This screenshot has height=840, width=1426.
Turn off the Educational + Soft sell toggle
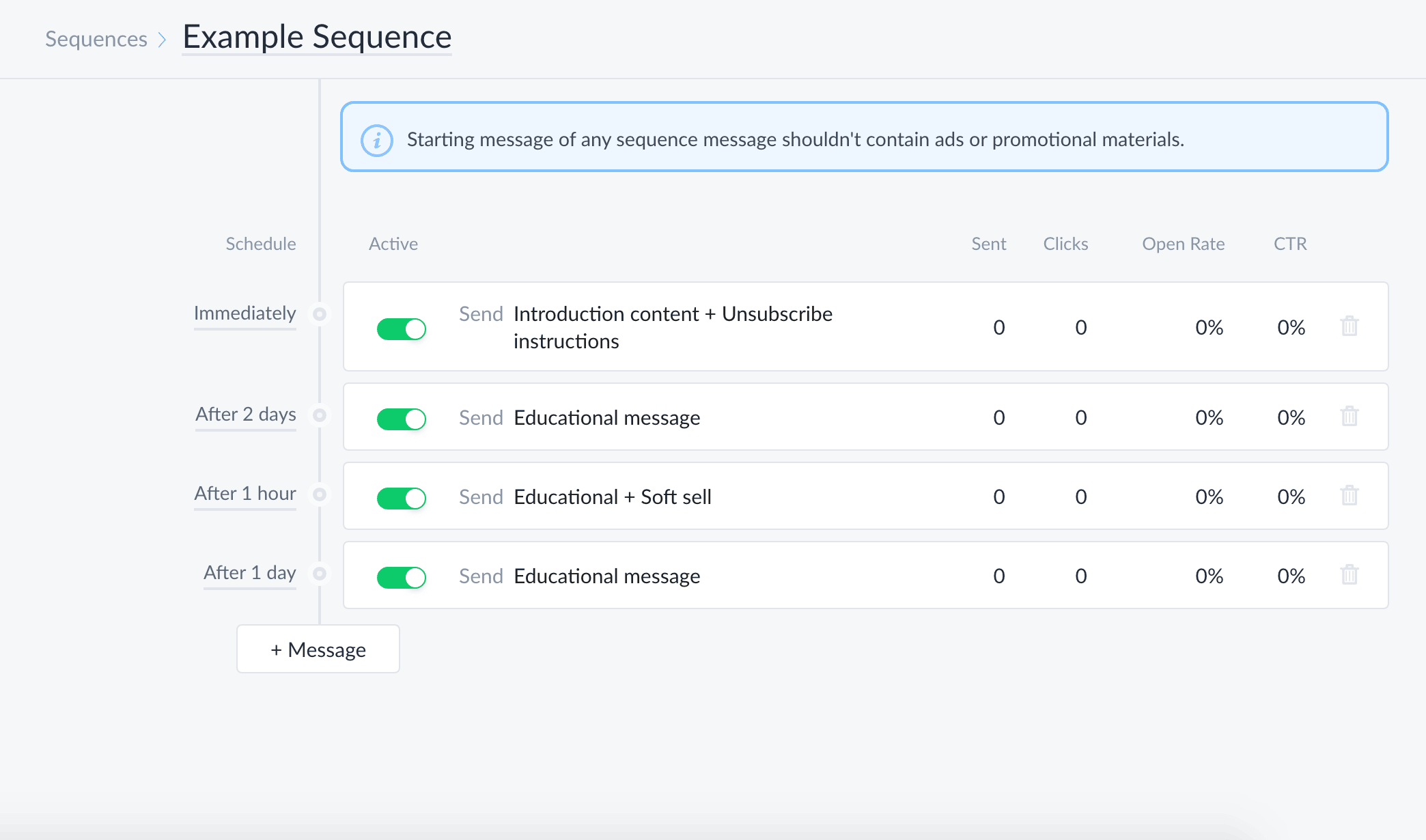point(402,499)
